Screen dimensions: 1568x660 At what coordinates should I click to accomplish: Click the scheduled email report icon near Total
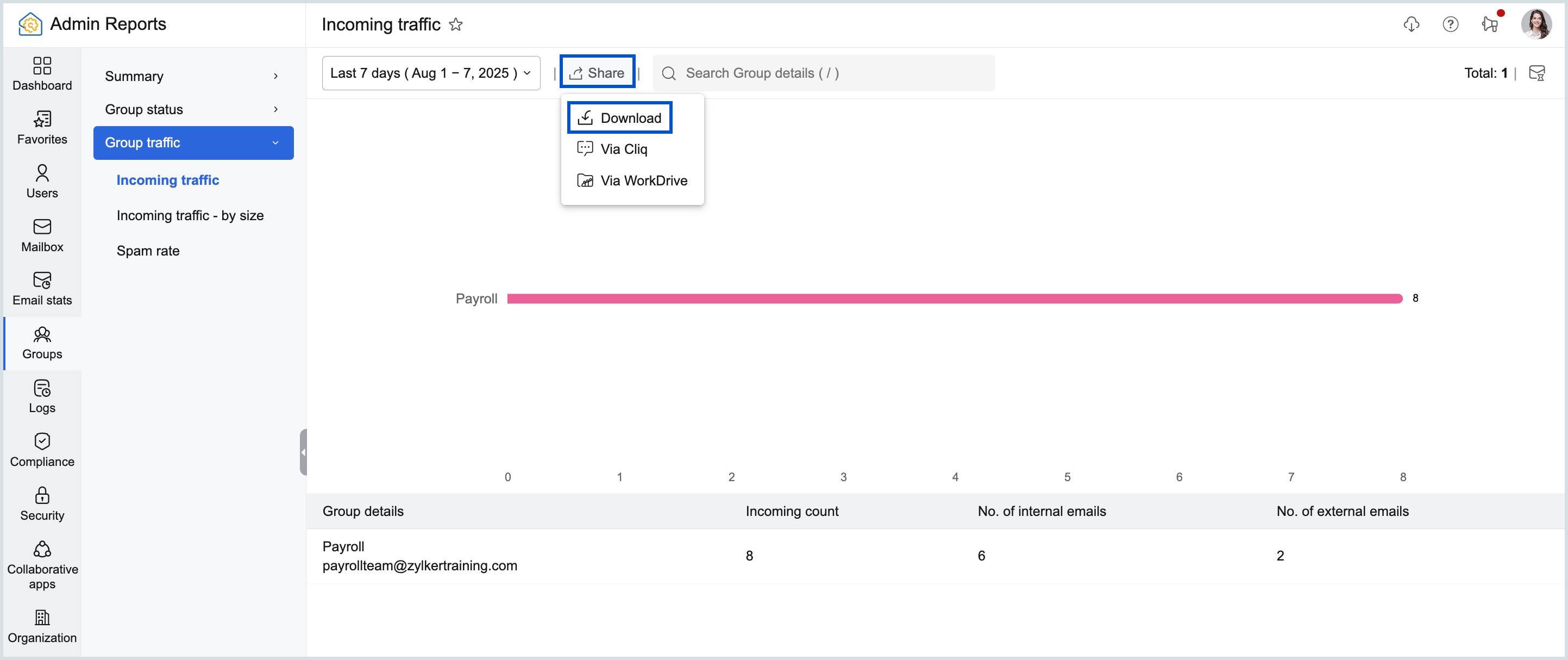[1538, 72]
